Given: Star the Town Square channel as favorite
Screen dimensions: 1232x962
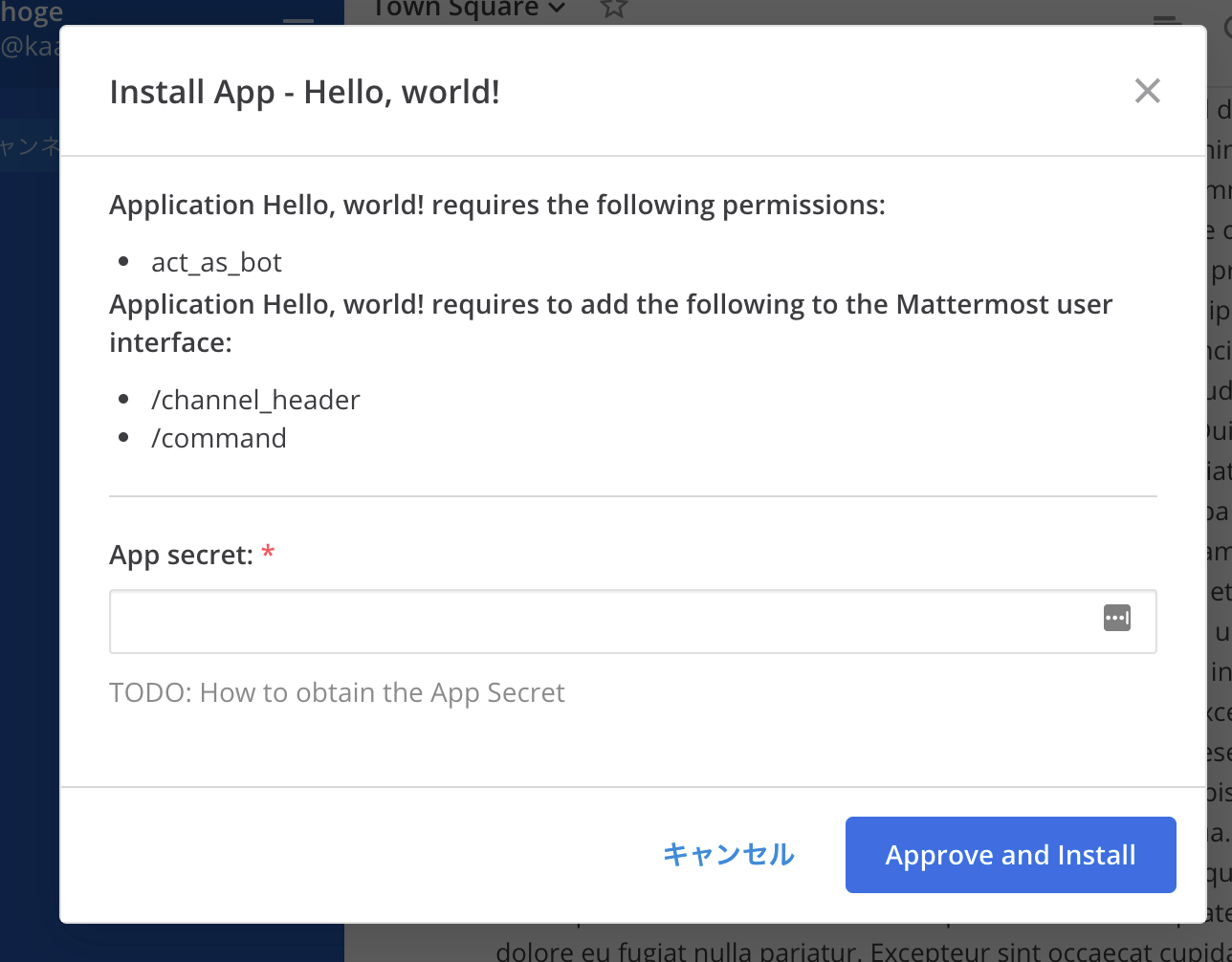Looking at the screenshot, I should coord(613,8).
